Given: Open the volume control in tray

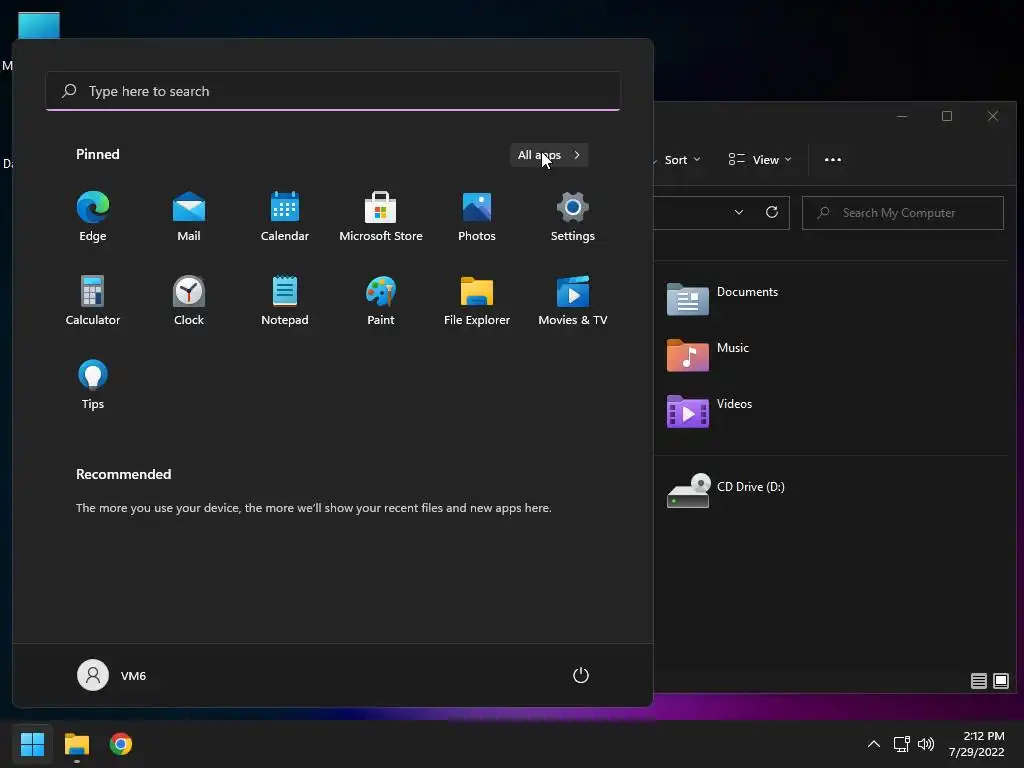Looking at the screenshot, I should 925,744.
